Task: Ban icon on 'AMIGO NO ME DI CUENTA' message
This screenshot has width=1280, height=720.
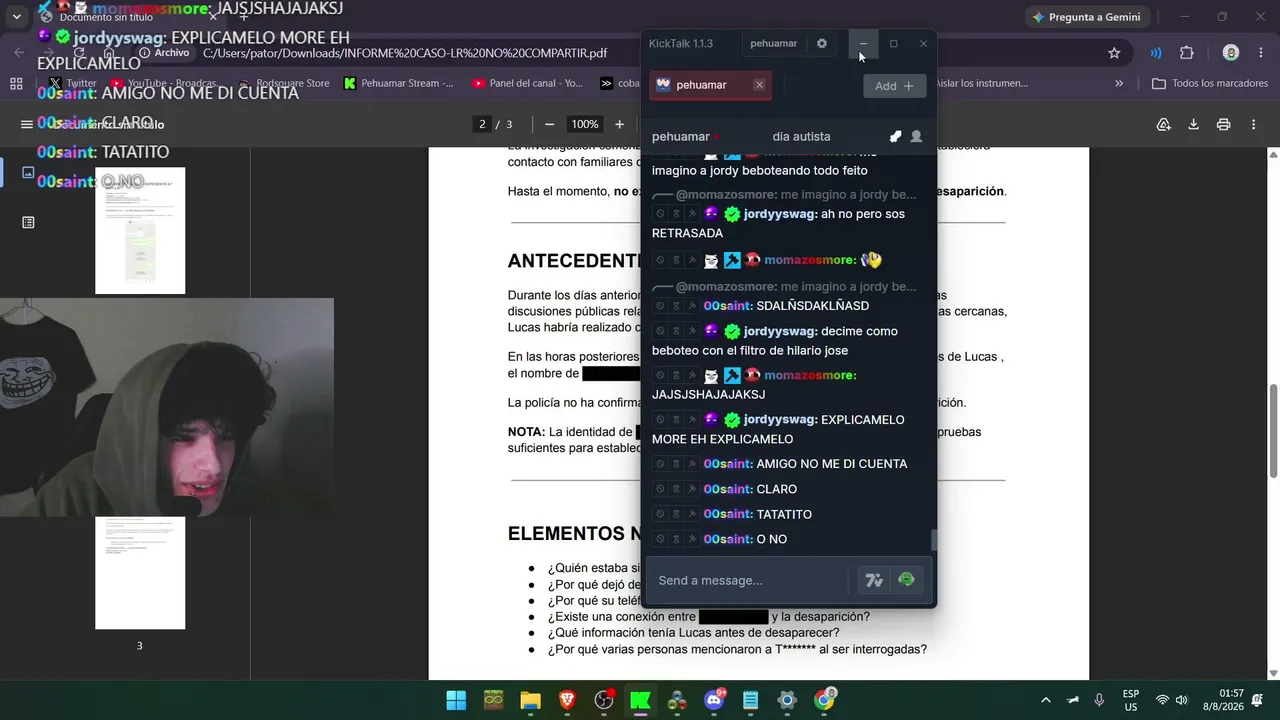Action: tap(659, 464)
